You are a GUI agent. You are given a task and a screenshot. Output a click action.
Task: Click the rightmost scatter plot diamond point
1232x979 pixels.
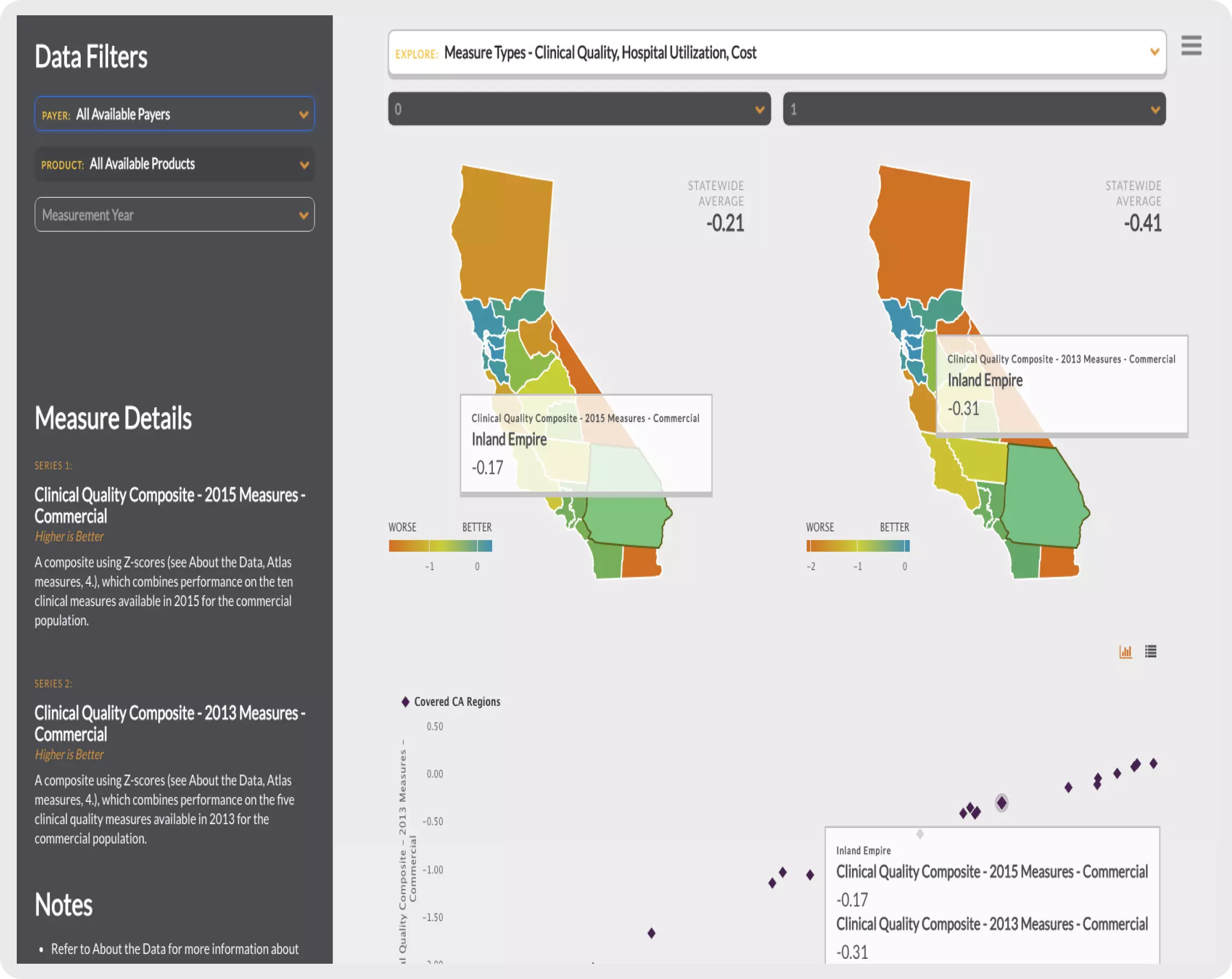point(1153,764)
